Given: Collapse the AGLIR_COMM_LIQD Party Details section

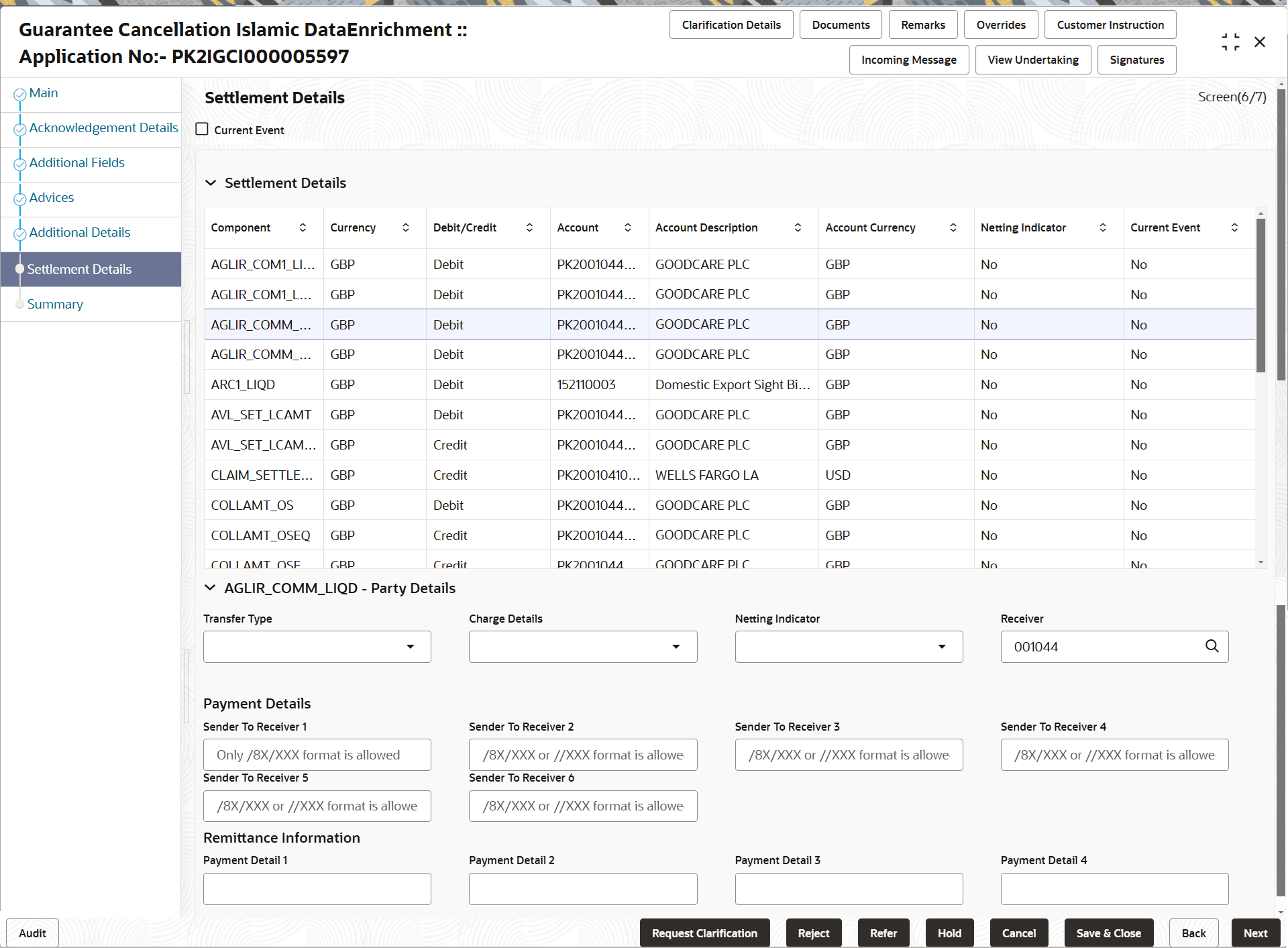Looking at the screenshot, I should pos(211,587).
